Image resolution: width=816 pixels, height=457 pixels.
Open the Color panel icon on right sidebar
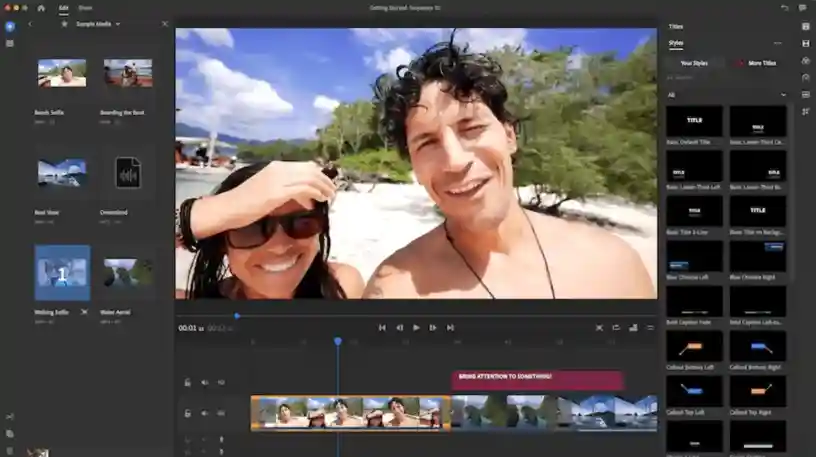tap(806, 61)
